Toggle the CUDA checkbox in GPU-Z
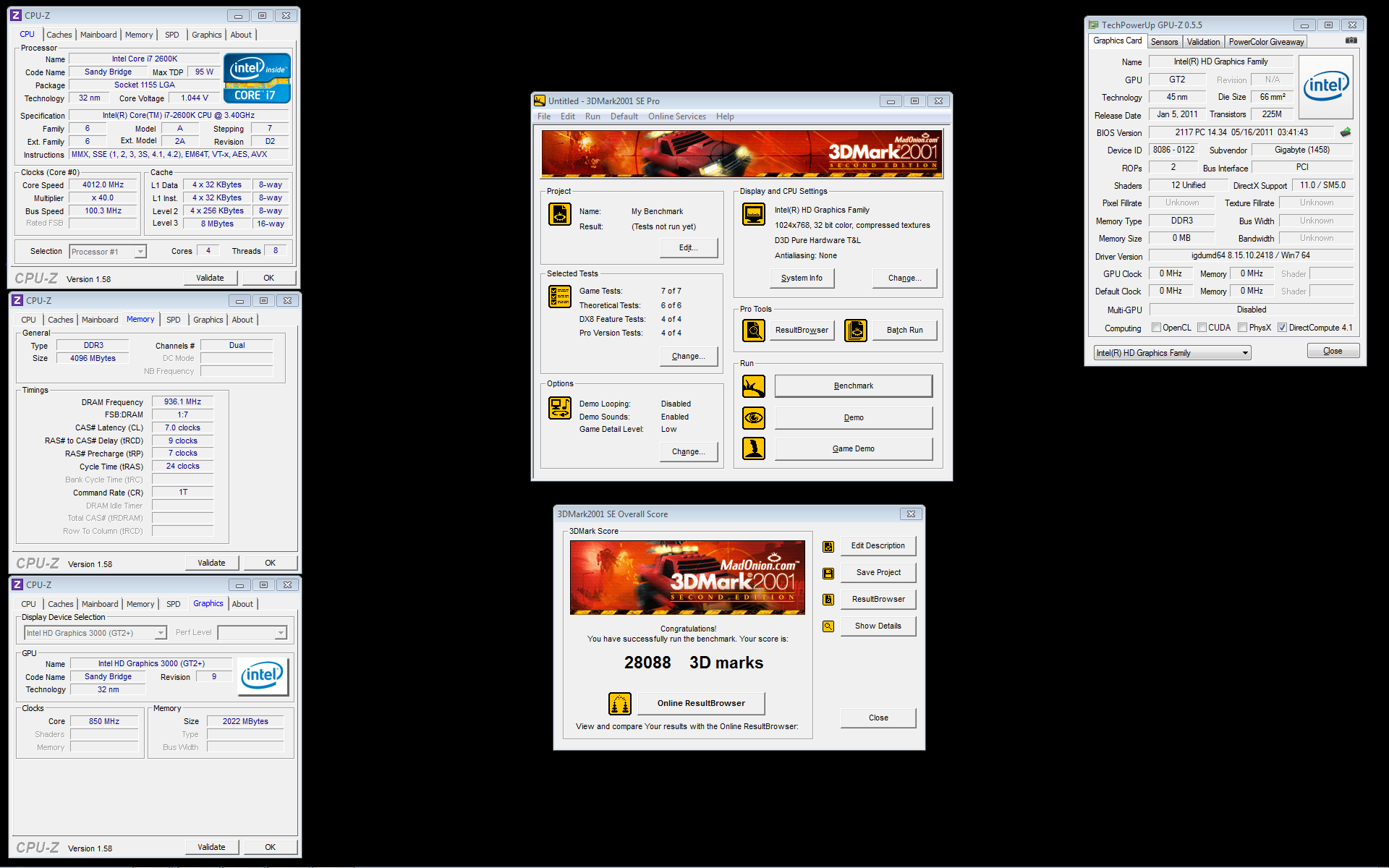Screen dimensions: 1389x868 (x=1202, y=328)
